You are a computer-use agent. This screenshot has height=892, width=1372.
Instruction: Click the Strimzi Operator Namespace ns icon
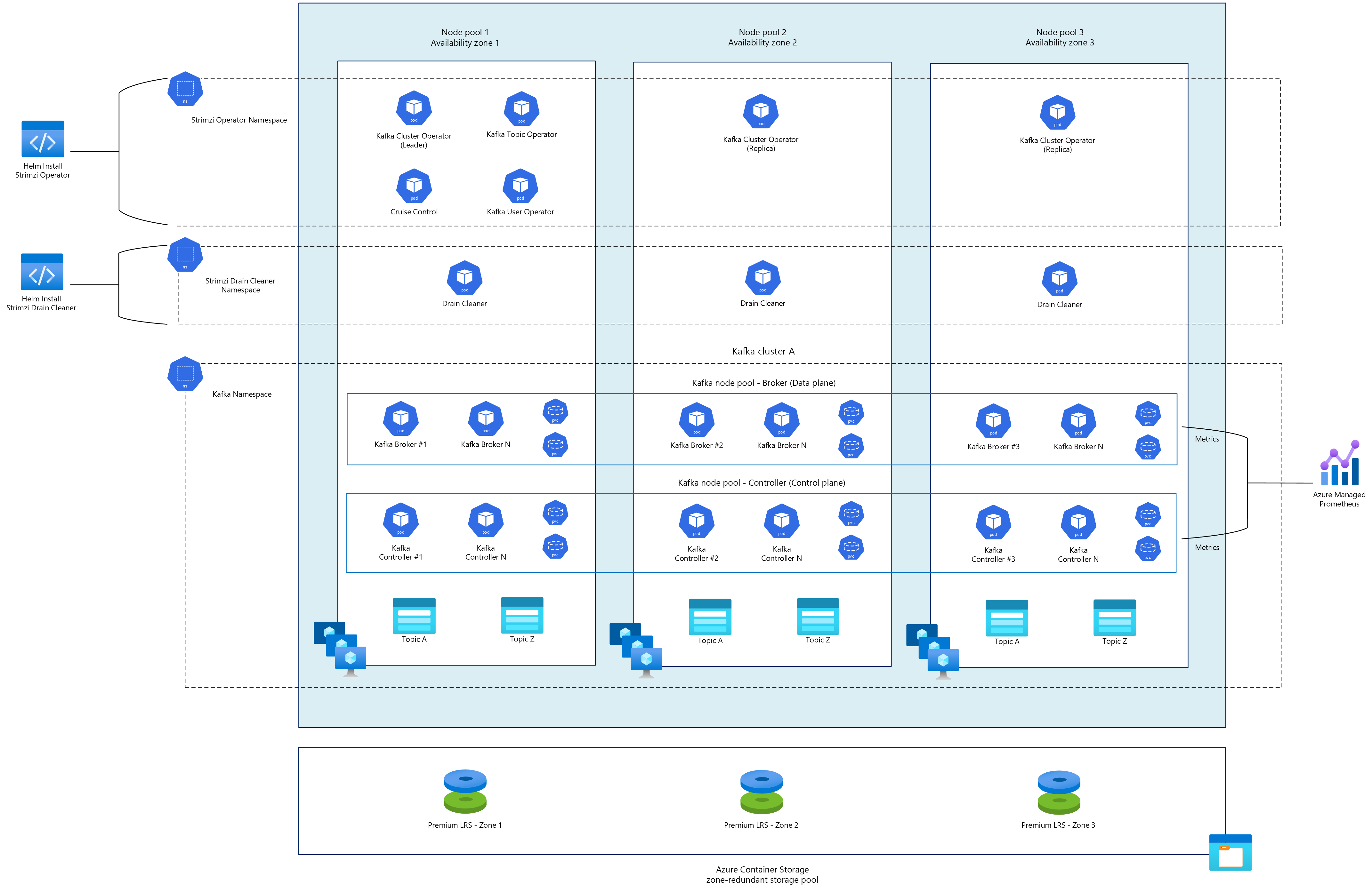click(185, 89)
